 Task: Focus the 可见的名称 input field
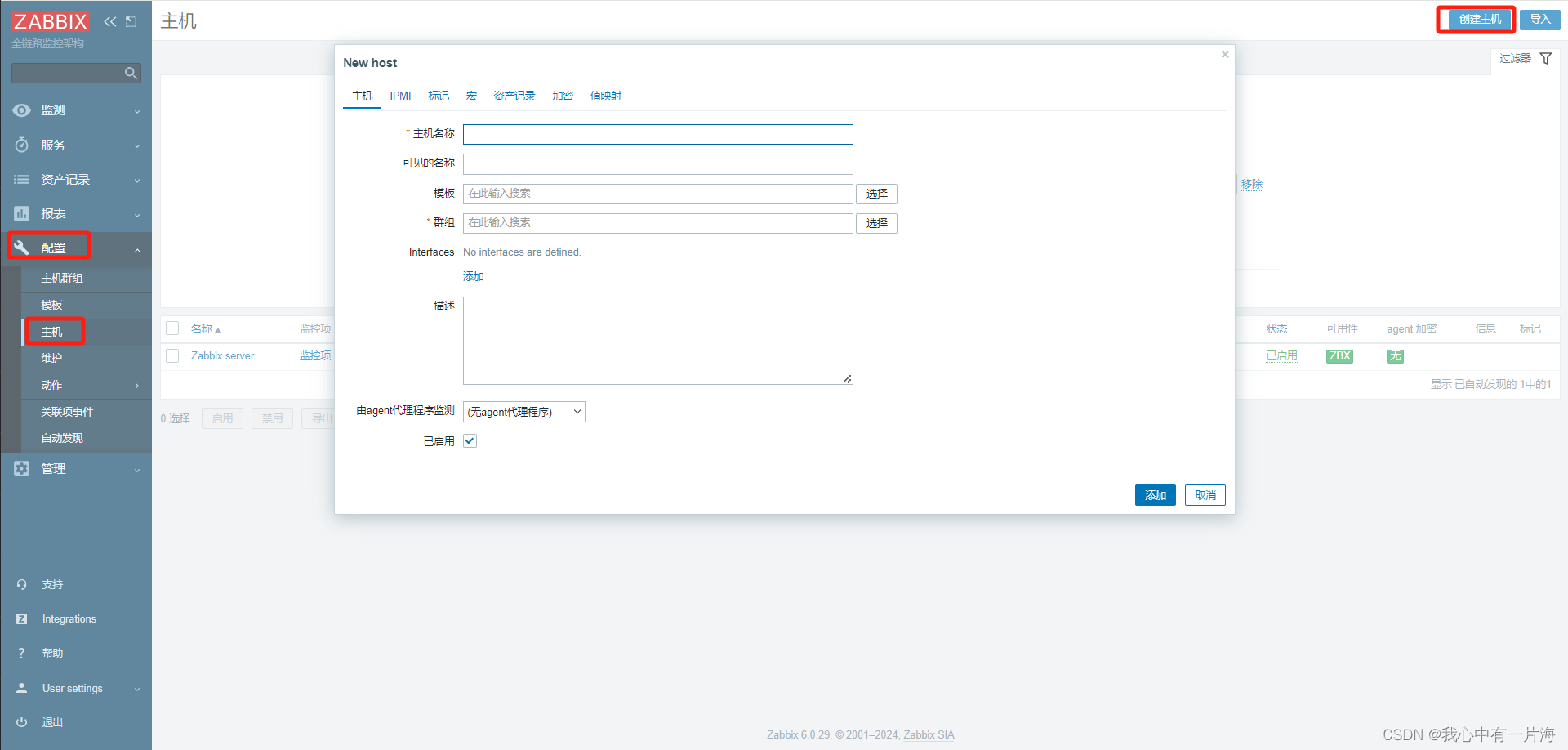tap(658, 164)
